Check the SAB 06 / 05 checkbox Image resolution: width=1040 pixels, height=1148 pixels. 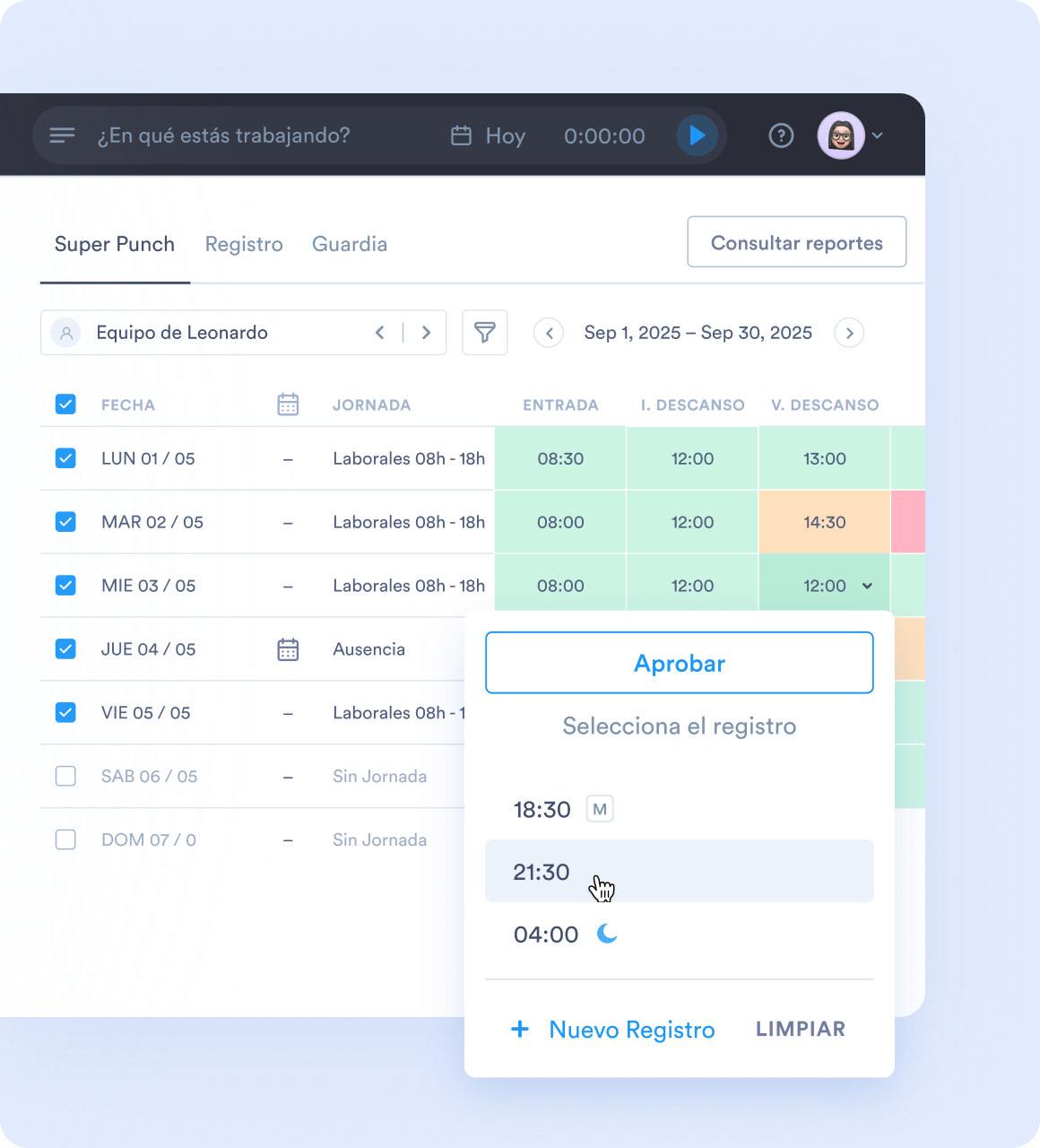65,776
